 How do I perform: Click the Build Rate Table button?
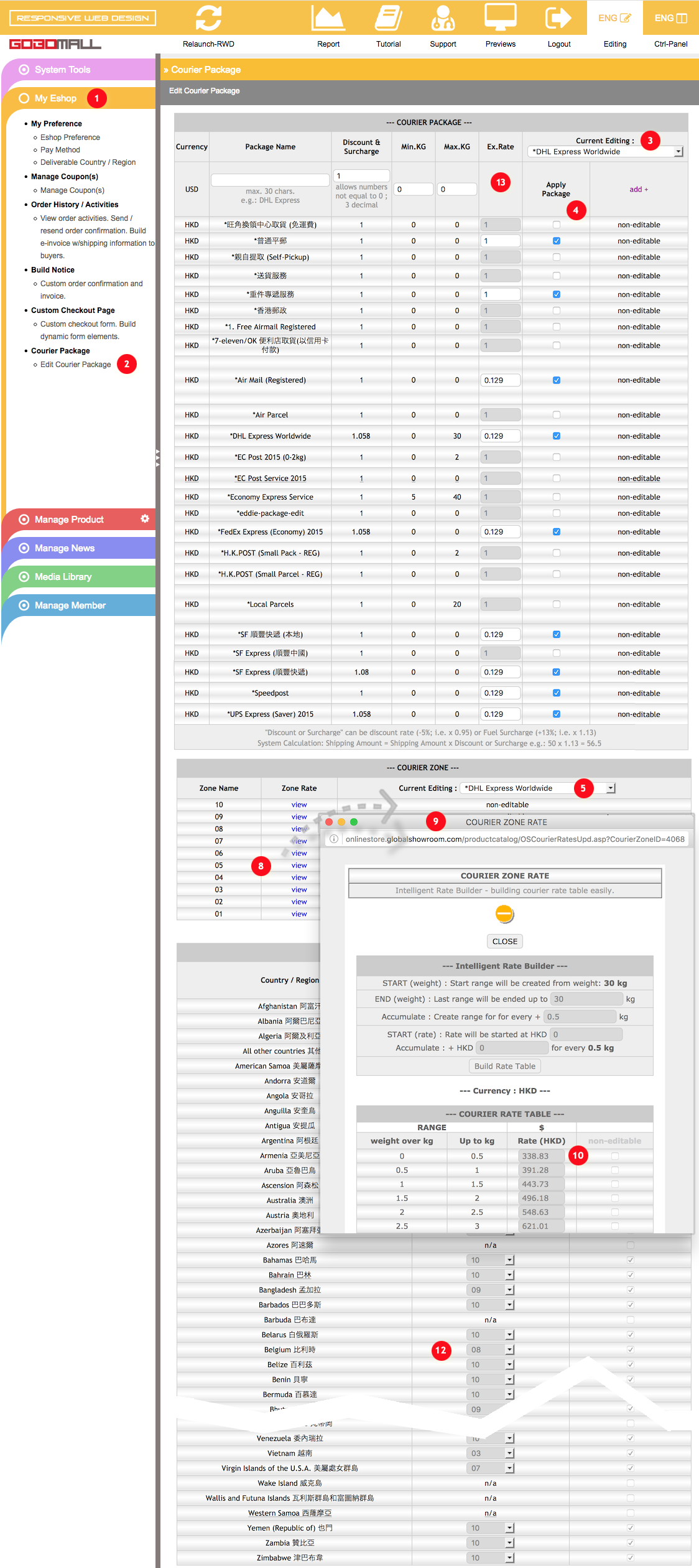(x=504, y=1066)
